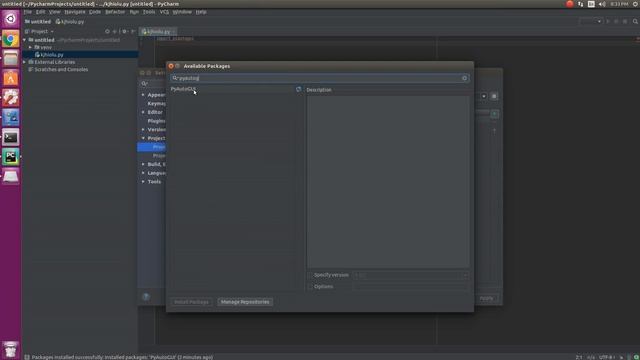Open the Help menu

click(201, 12)
